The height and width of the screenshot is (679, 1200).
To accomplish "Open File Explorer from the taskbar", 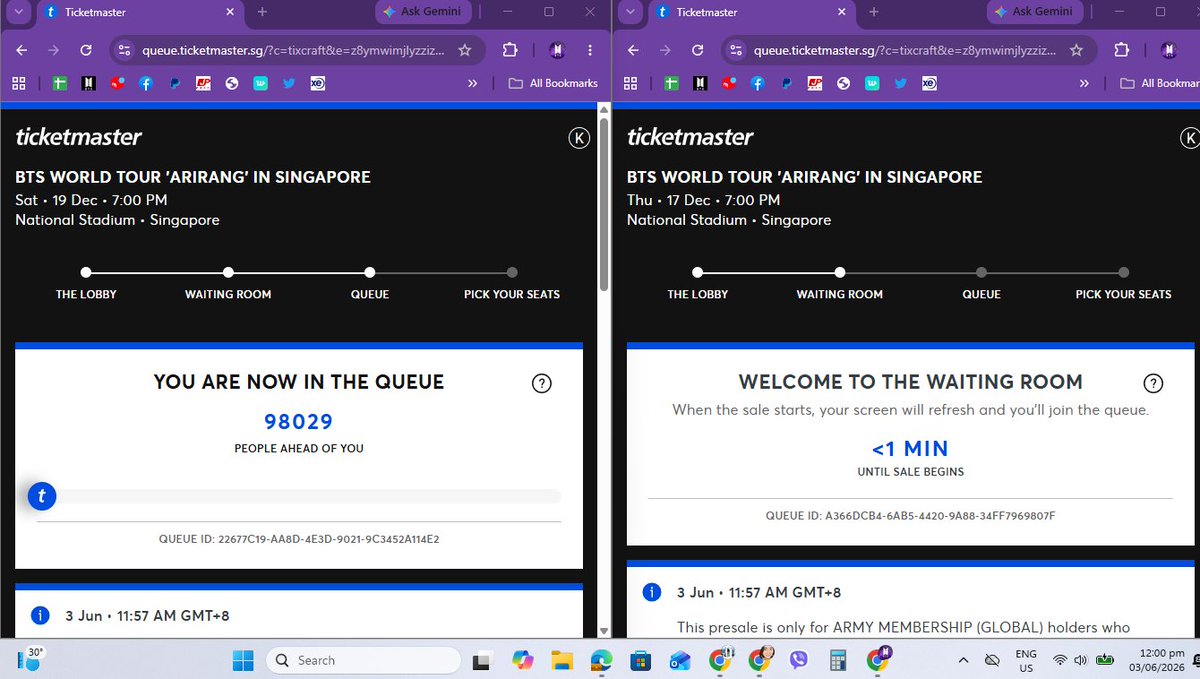I will click(x=562, y=660).
